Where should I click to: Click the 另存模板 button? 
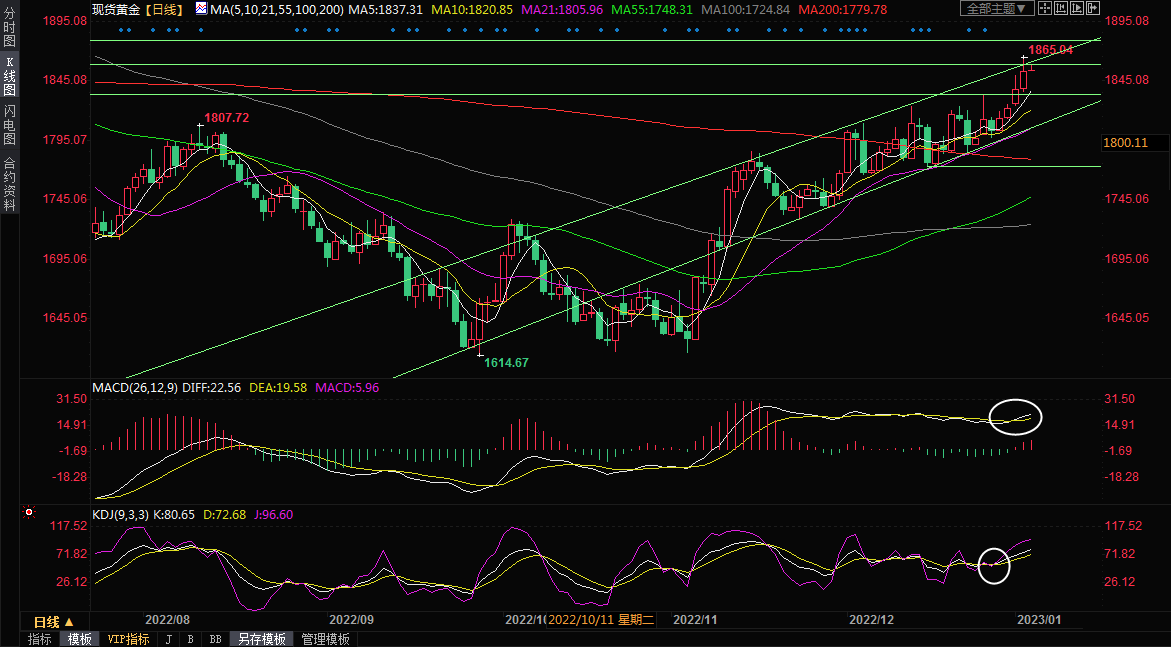pos(262,639)
